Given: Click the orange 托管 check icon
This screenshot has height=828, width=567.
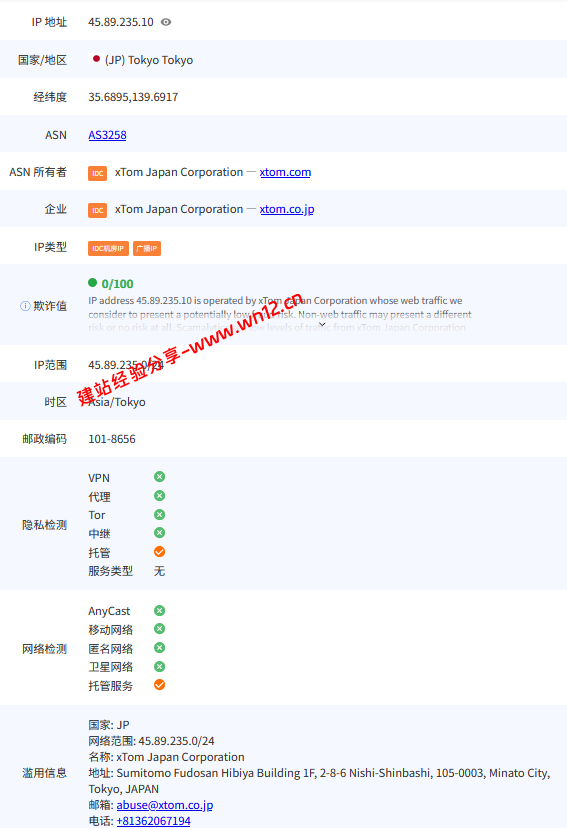Looking at the screenshot, I should click(159, 552).
